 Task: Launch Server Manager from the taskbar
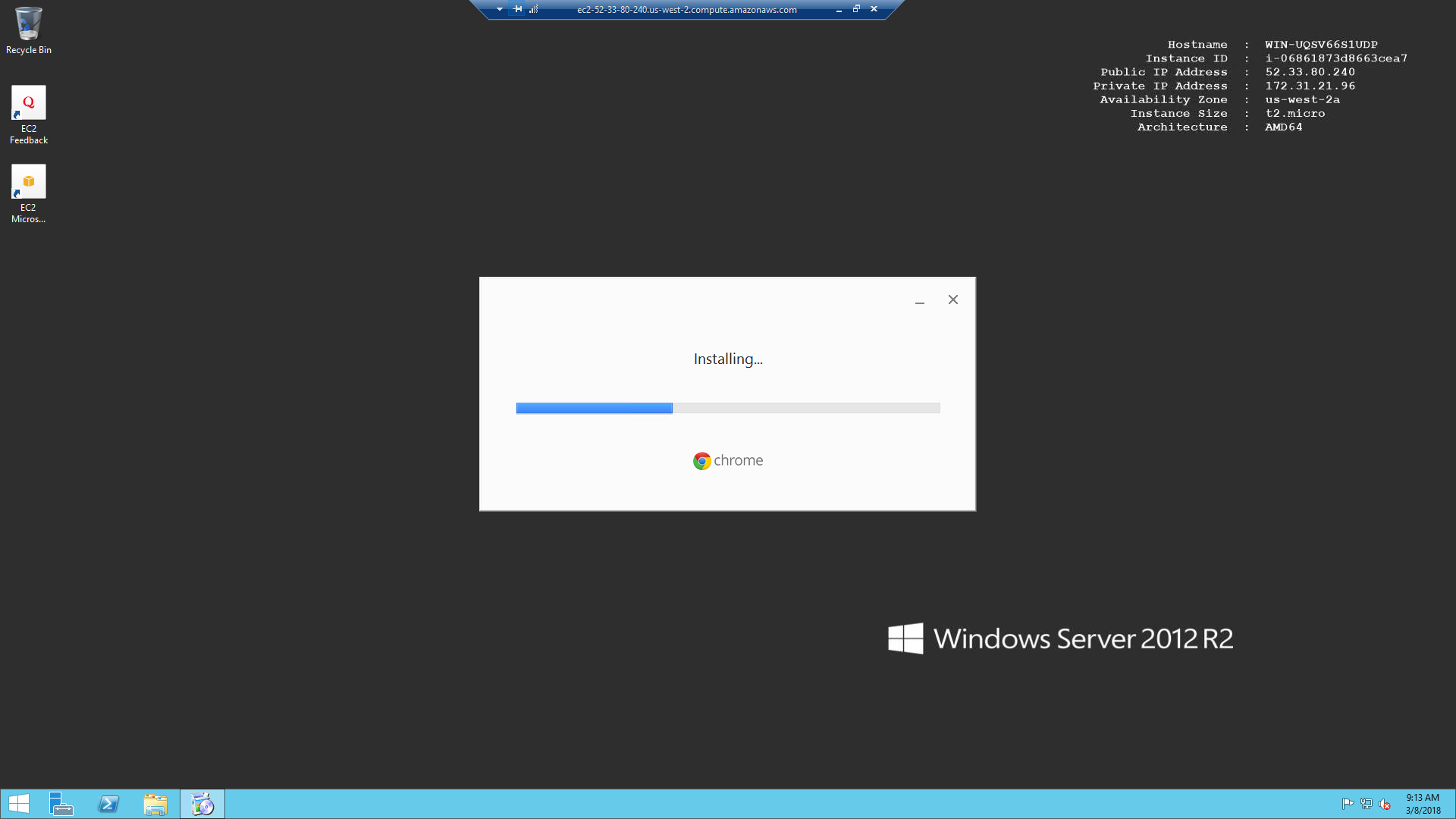[61, 804]
